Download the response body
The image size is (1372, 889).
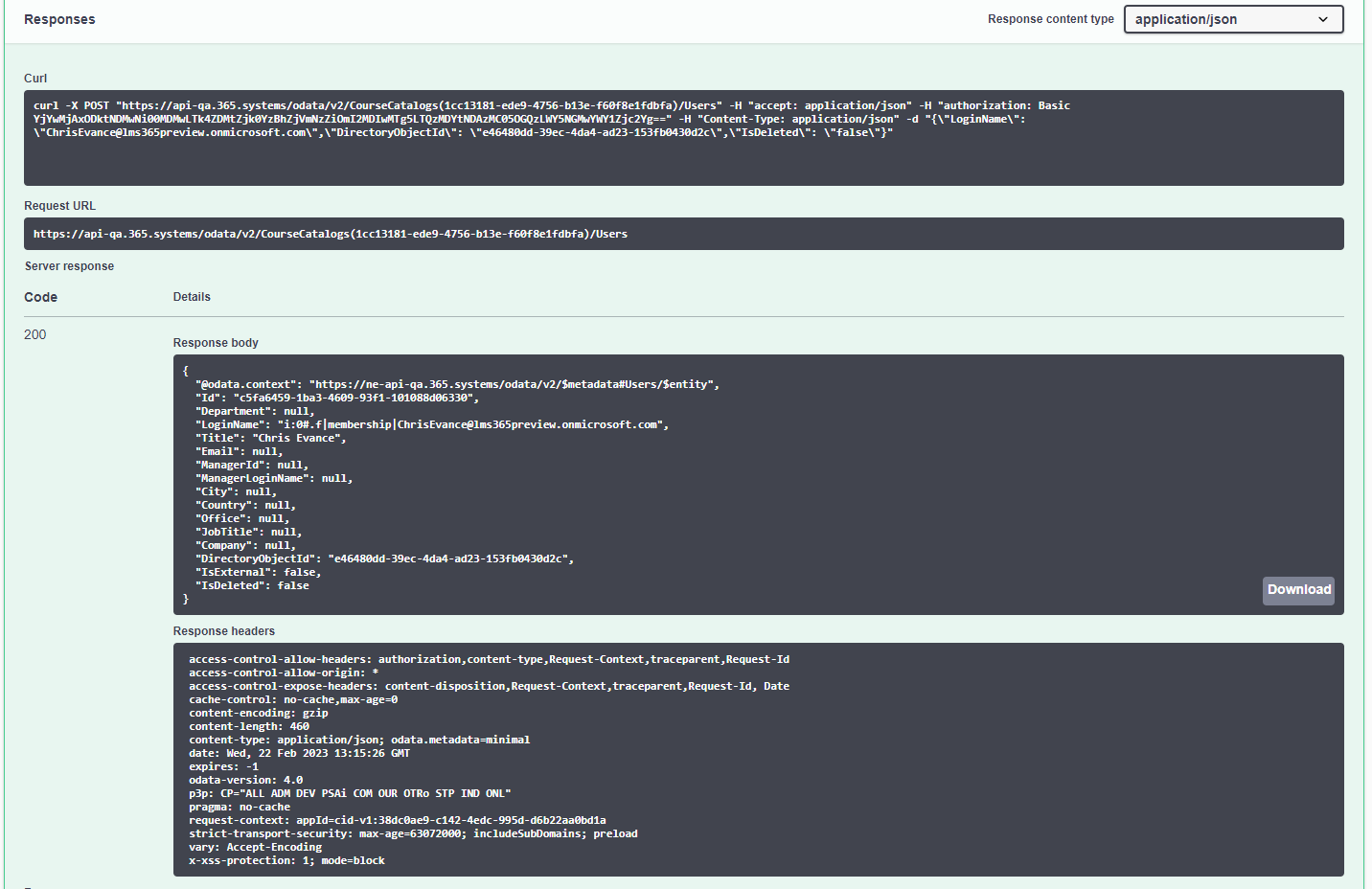click(x=1298, y=590)
